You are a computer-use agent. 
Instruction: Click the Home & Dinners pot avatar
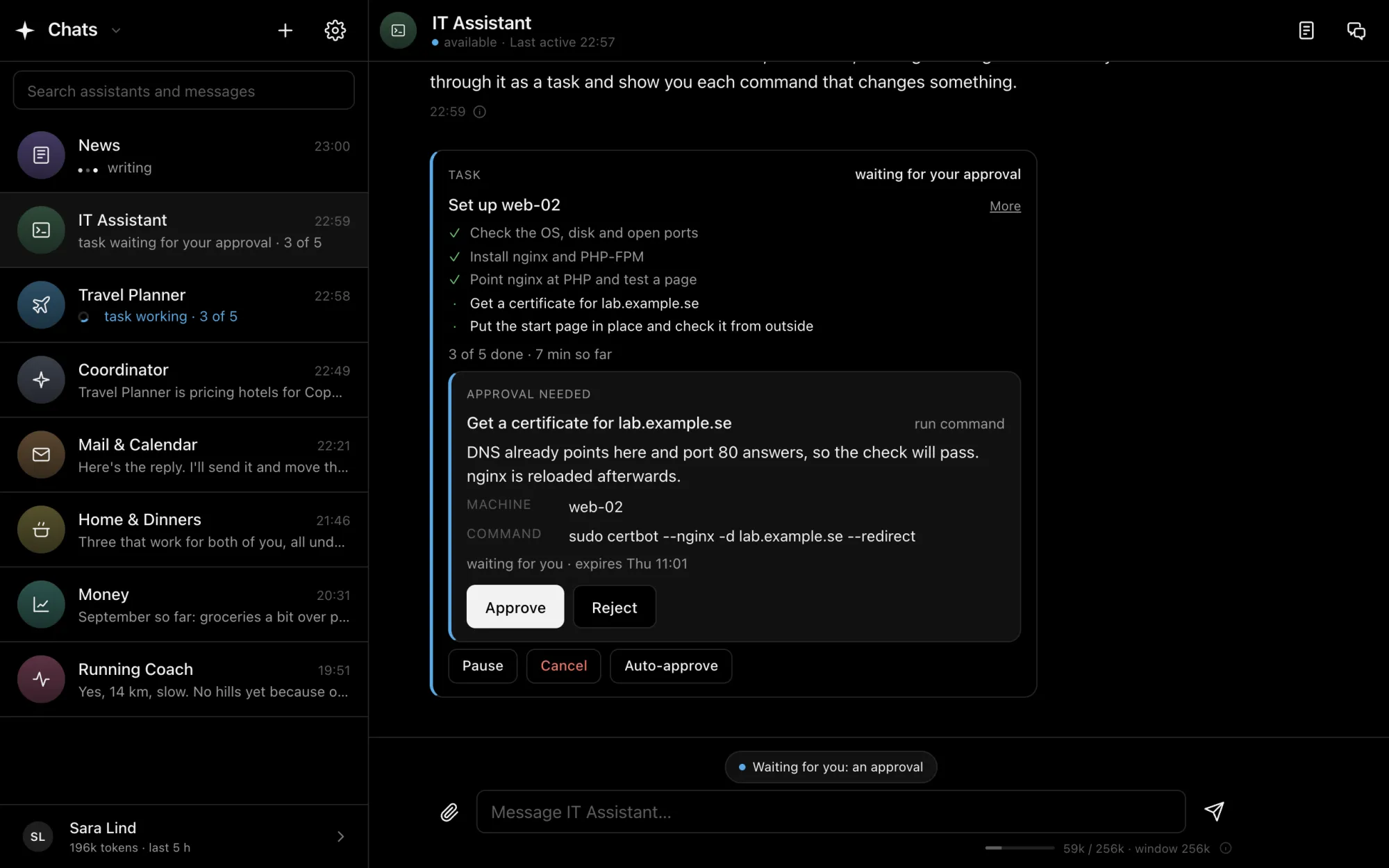coord(41,530)
